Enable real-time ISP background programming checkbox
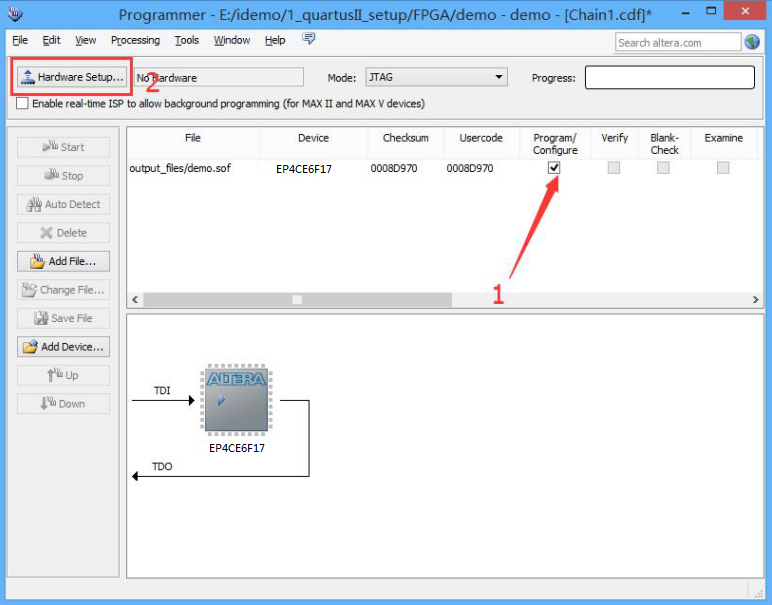772x605 pixels. (22, 104)
